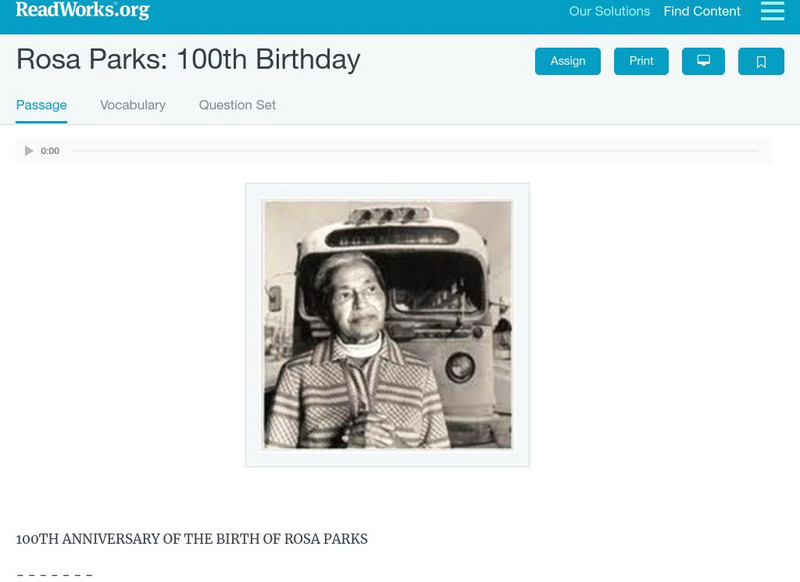Open the Our Solutions link

pyautogui.click(x=609, y=12)
